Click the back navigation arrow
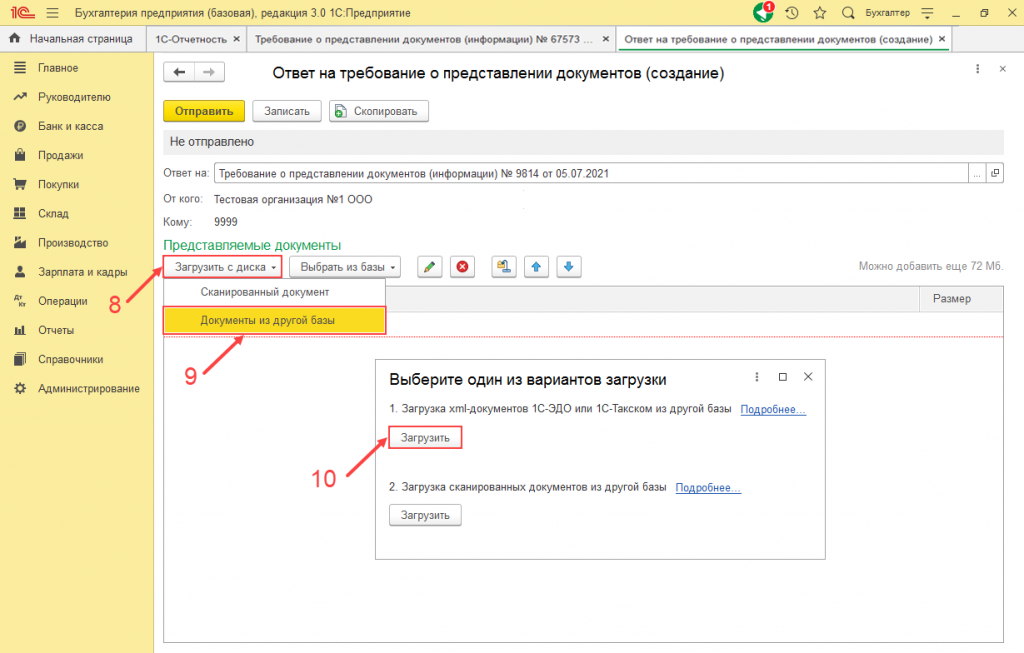 pyautogui.click(x=179, y=72)
